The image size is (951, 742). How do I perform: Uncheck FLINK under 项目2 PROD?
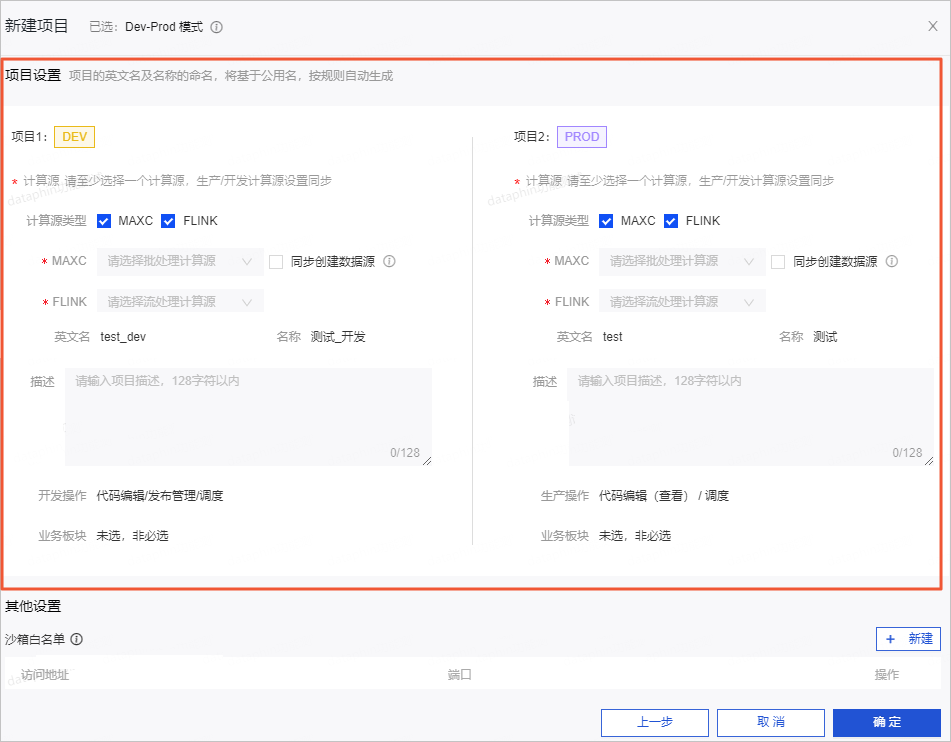[671, 221]
